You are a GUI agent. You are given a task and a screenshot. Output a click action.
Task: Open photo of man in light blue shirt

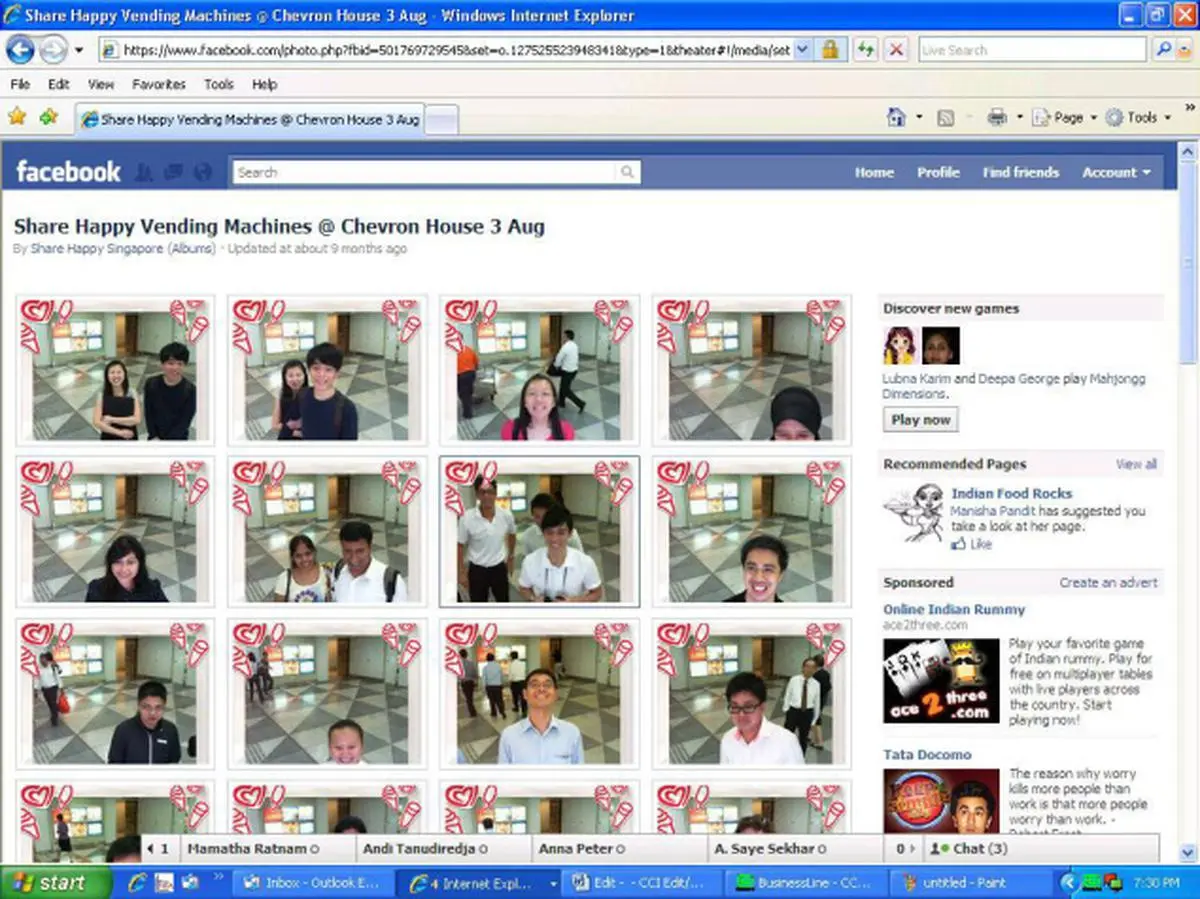540,693
